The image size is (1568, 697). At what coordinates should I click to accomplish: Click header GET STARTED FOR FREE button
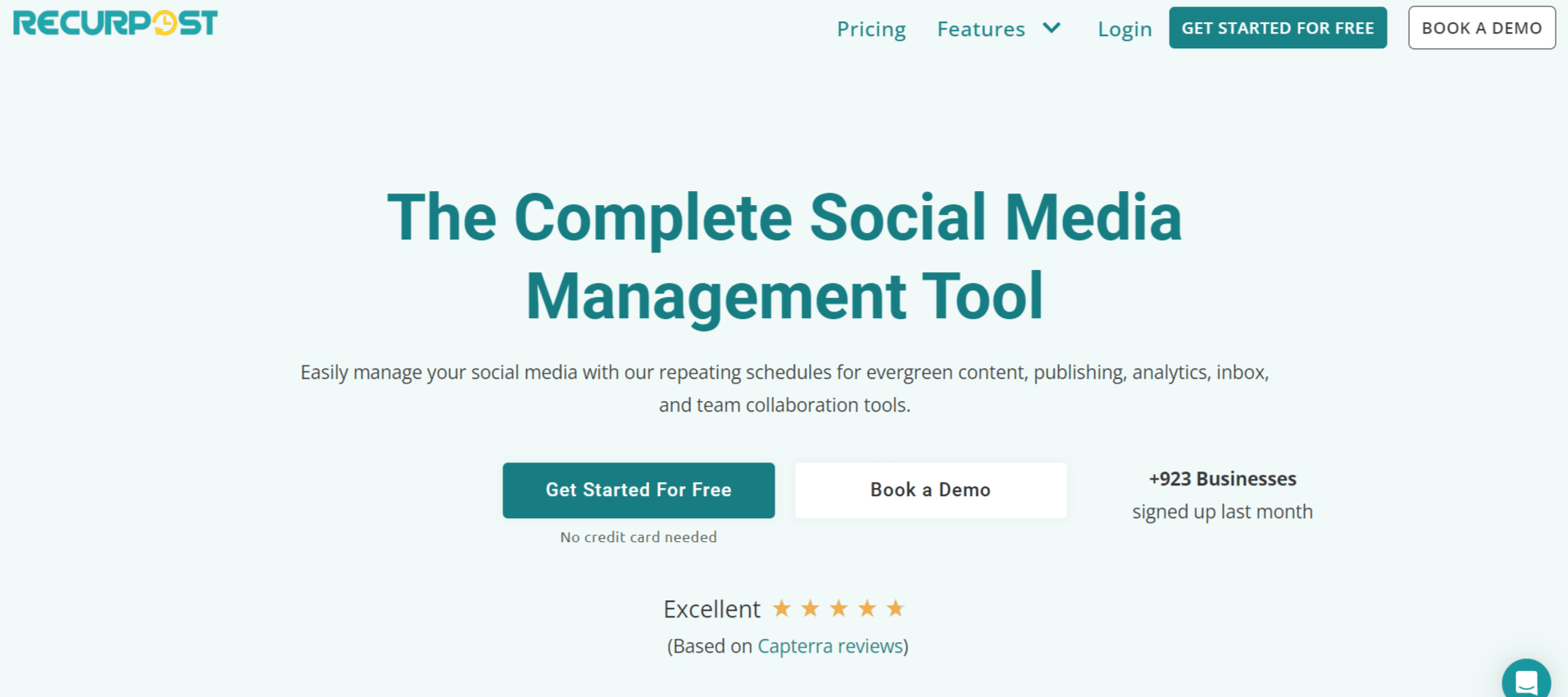1278,28
